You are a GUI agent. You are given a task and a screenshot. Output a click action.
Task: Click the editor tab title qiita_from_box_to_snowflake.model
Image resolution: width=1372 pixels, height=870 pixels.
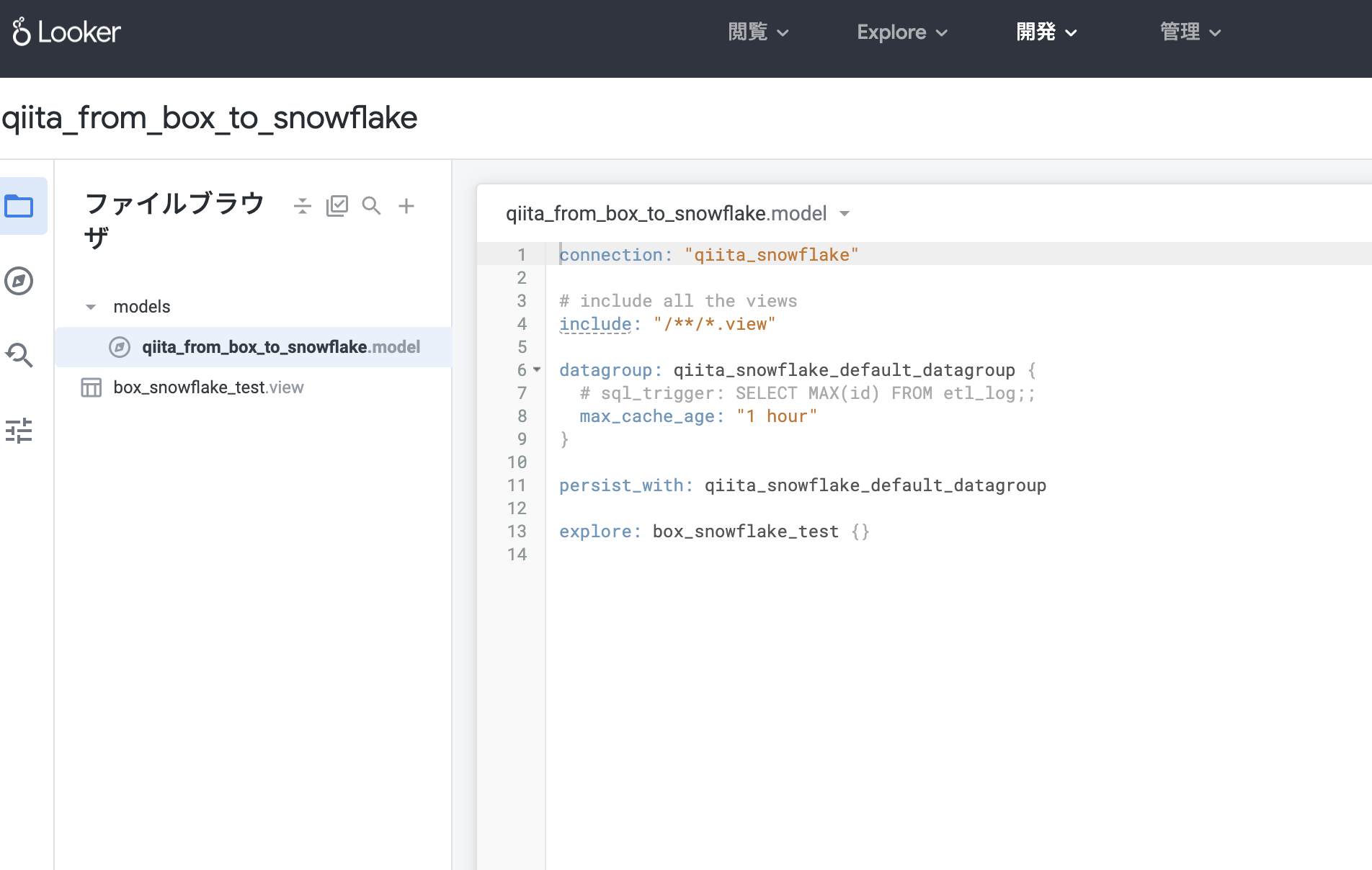click(666, 214)
